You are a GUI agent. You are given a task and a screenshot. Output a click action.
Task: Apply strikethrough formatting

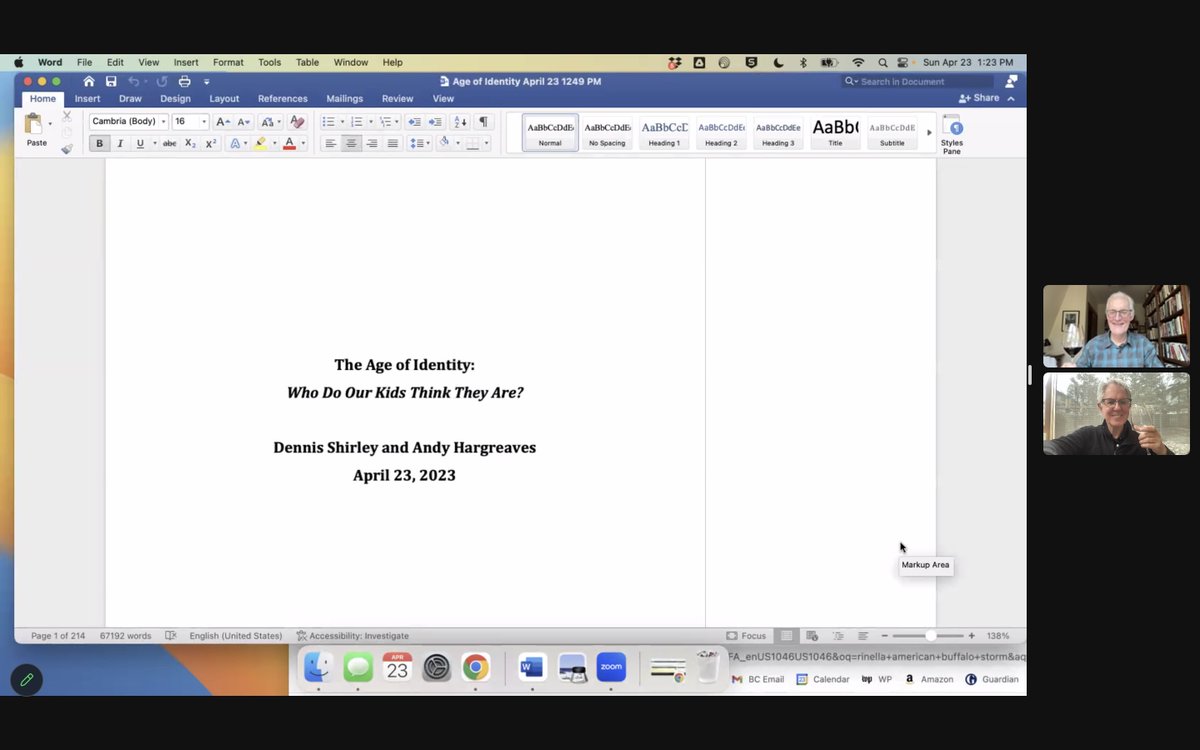170,143
